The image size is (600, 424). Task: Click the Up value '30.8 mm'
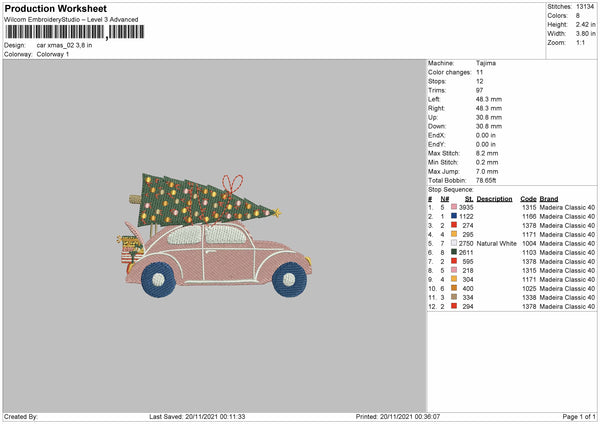click(489, 117)
